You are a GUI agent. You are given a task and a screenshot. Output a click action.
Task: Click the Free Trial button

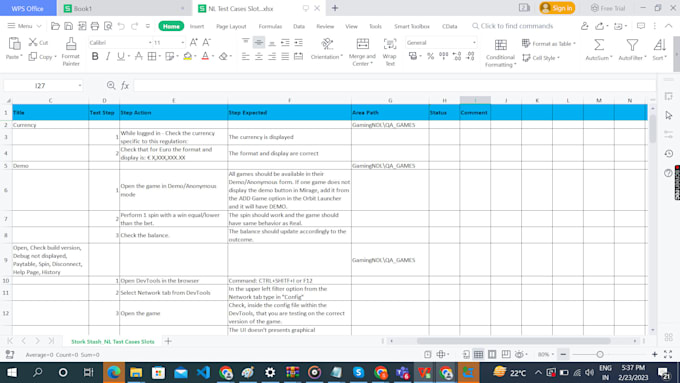608,8
